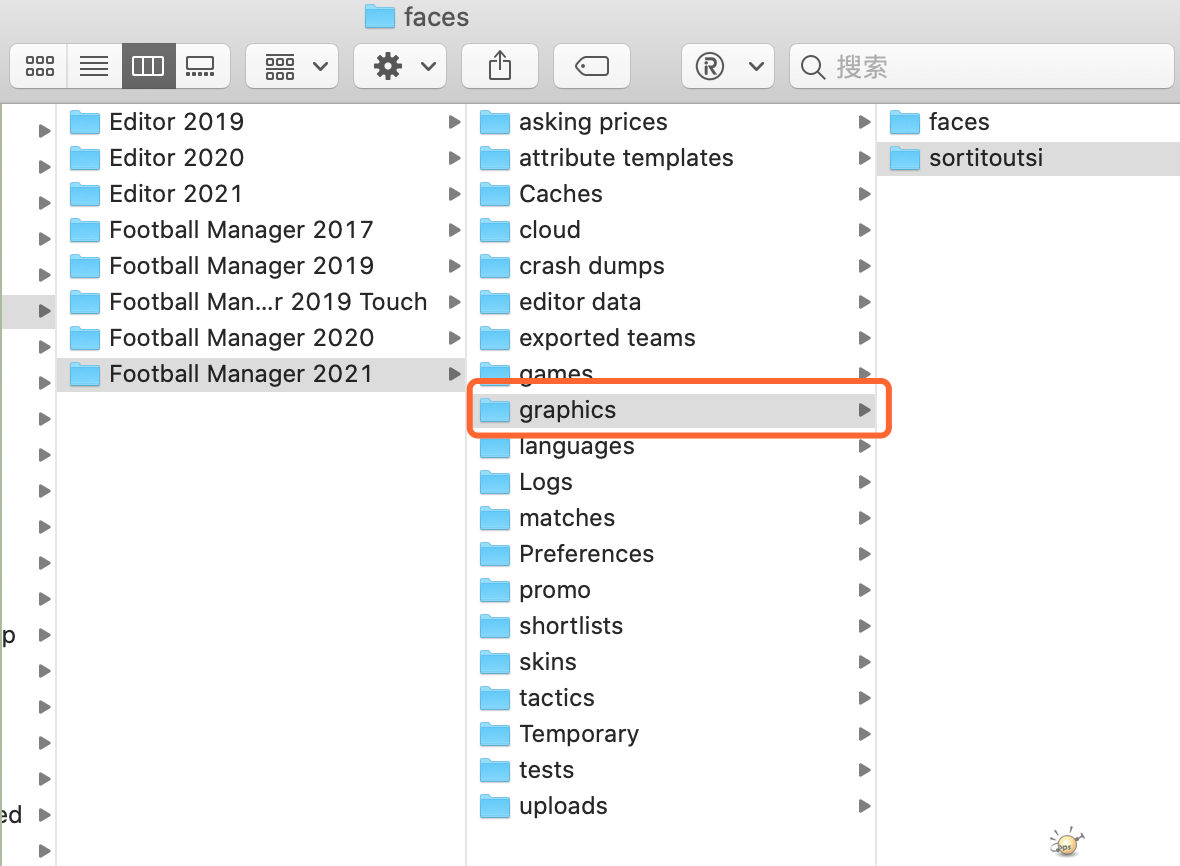This screenshot has width=1180, height=866.
Task: Expand the skins folder arrow
Action: (864, 662)
